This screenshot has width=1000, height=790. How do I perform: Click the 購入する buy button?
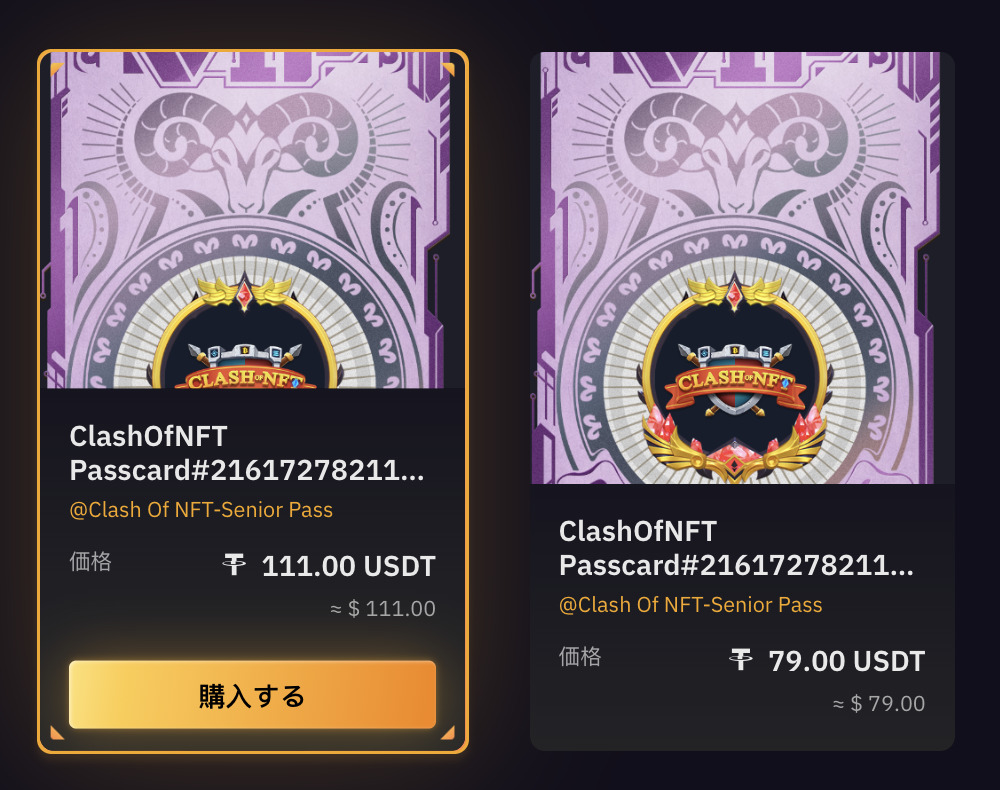click(253, 694)
